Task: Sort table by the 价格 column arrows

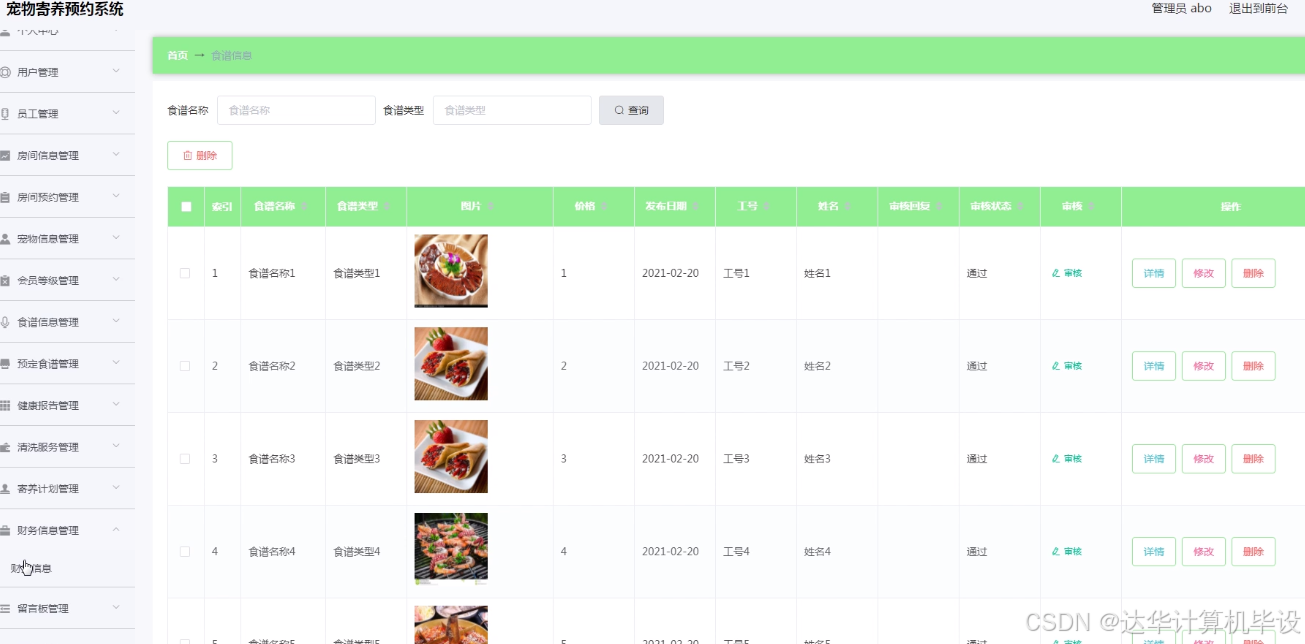Action: pos(603,206)
